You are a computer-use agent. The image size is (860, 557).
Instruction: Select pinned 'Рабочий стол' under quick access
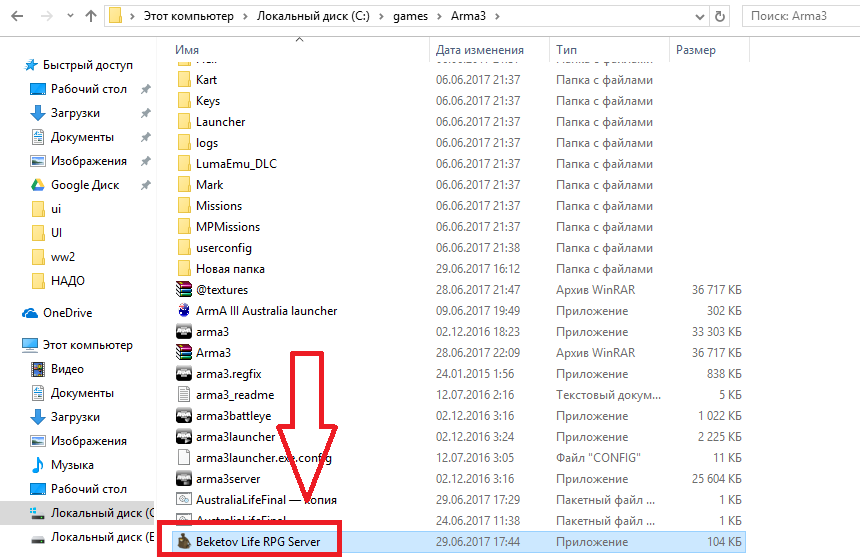tap(89, 89)
